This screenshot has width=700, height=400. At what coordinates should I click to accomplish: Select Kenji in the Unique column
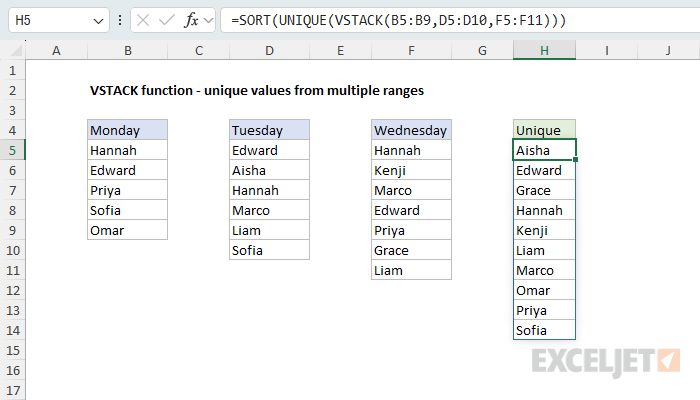pos(544,230)
